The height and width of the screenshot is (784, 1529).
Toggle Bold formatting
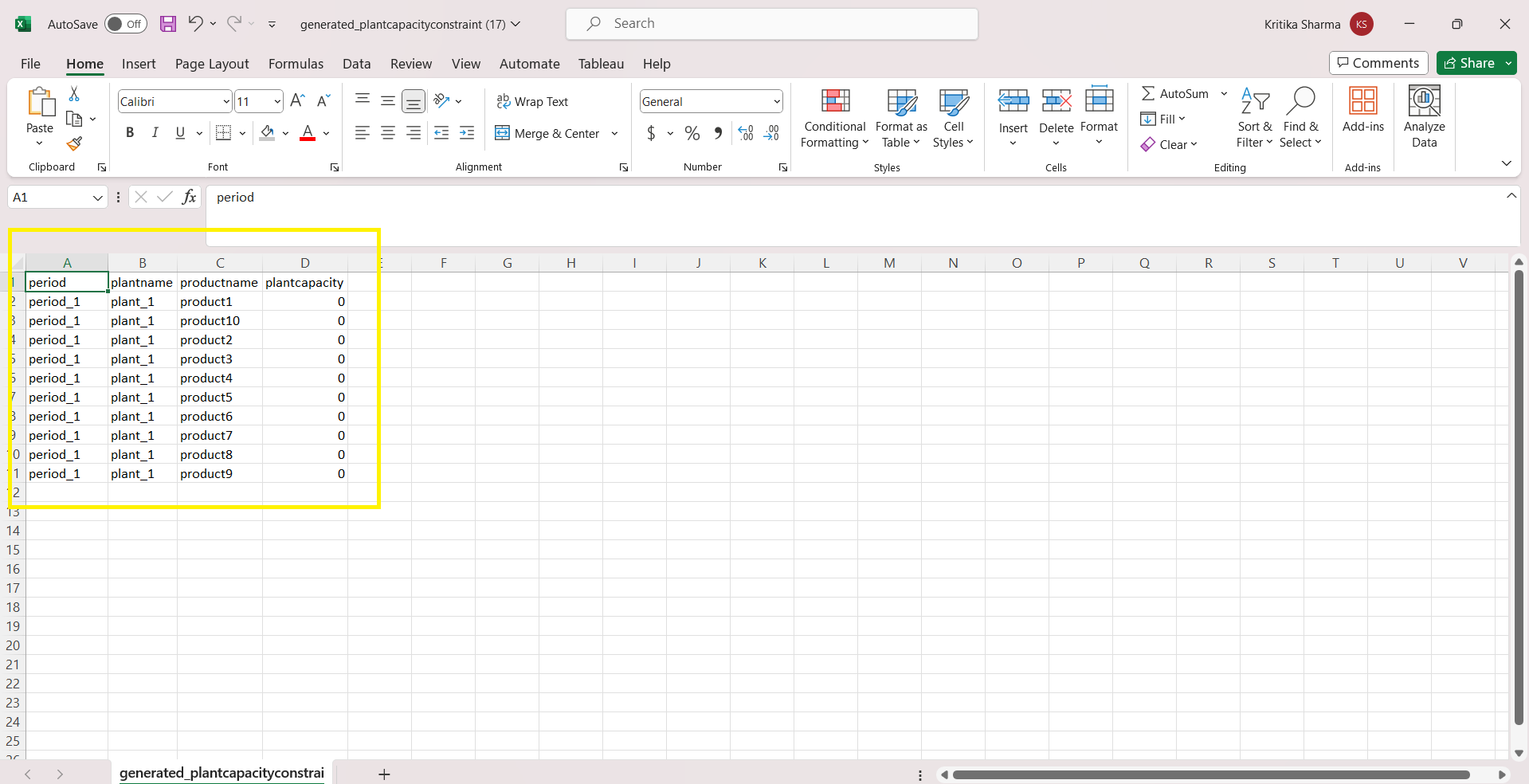[x=130, y=133]
